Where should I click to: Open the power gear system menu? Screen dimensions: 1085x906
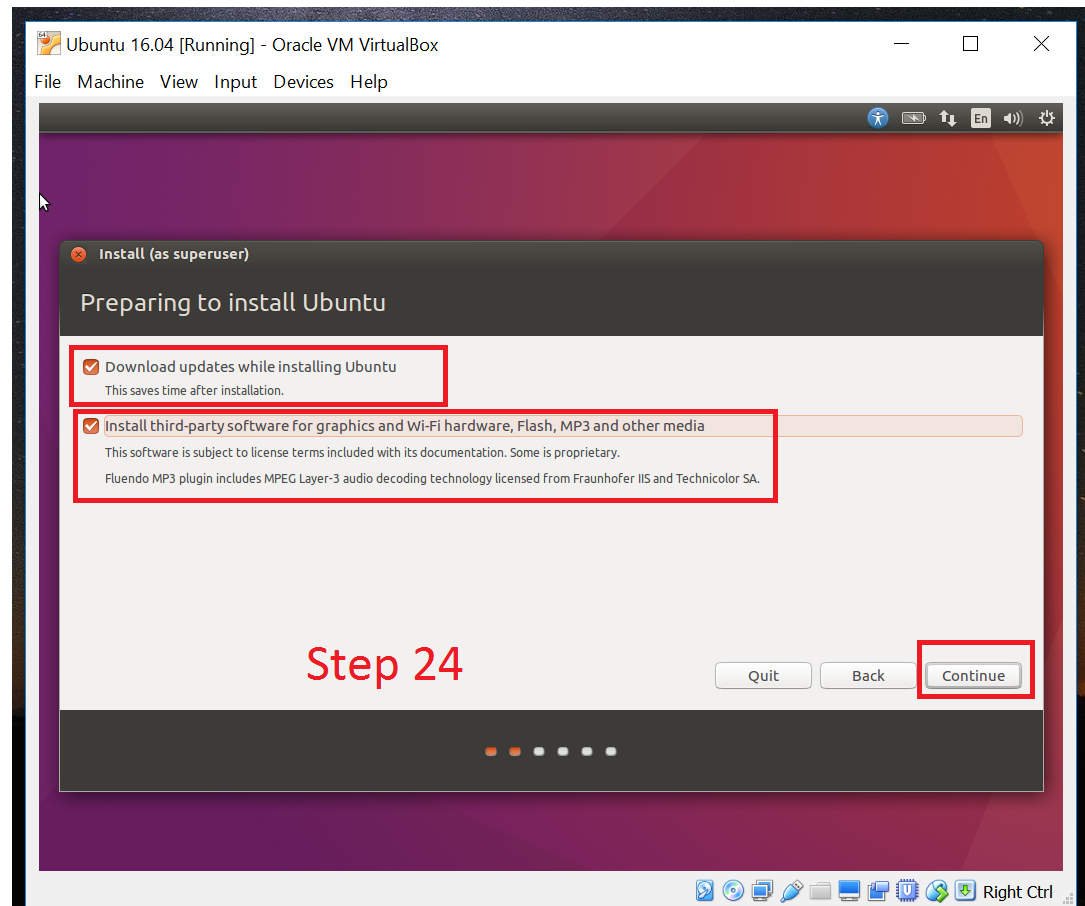1046,118
